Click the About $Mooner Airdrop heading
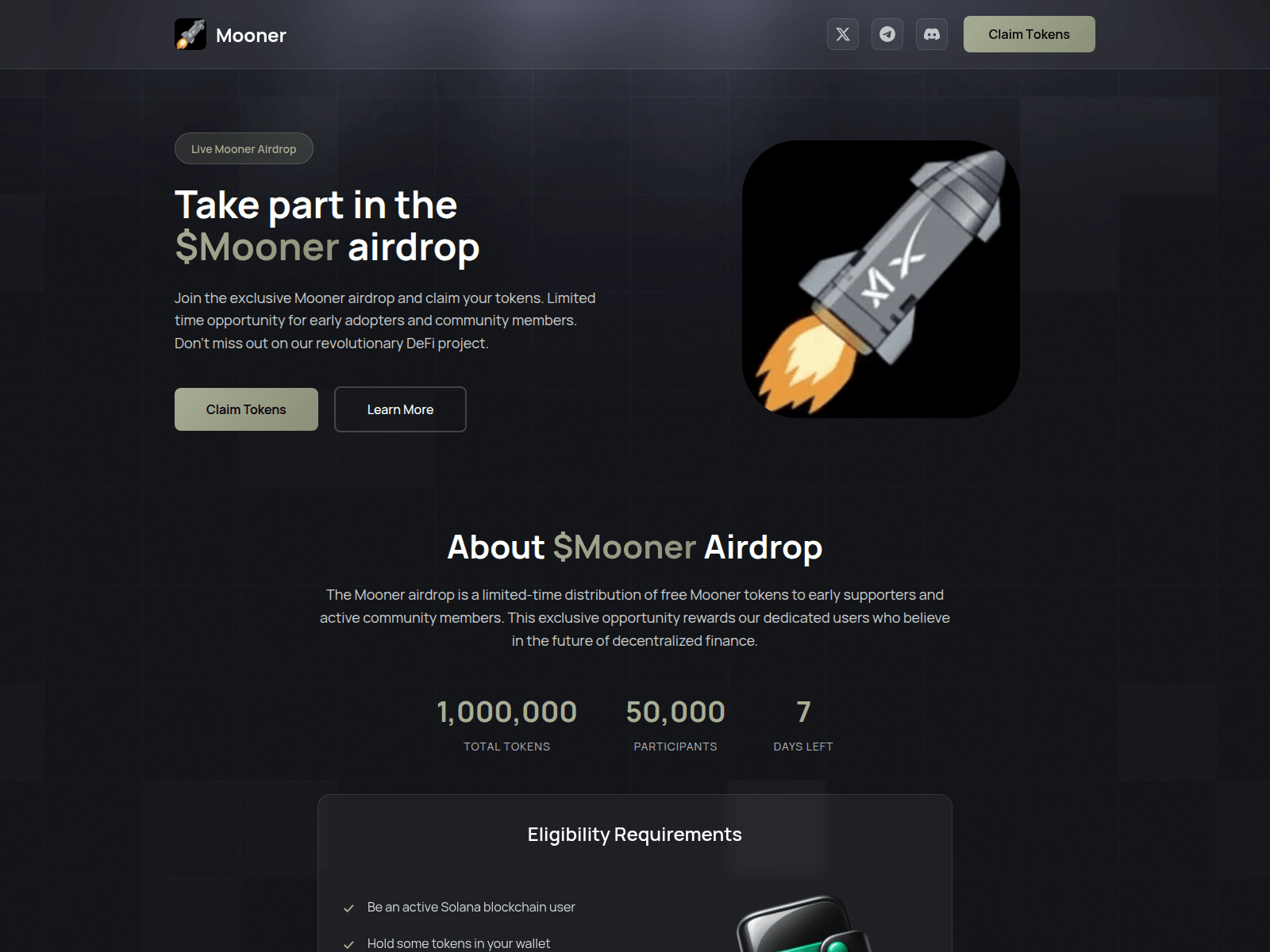 (635, 547)
